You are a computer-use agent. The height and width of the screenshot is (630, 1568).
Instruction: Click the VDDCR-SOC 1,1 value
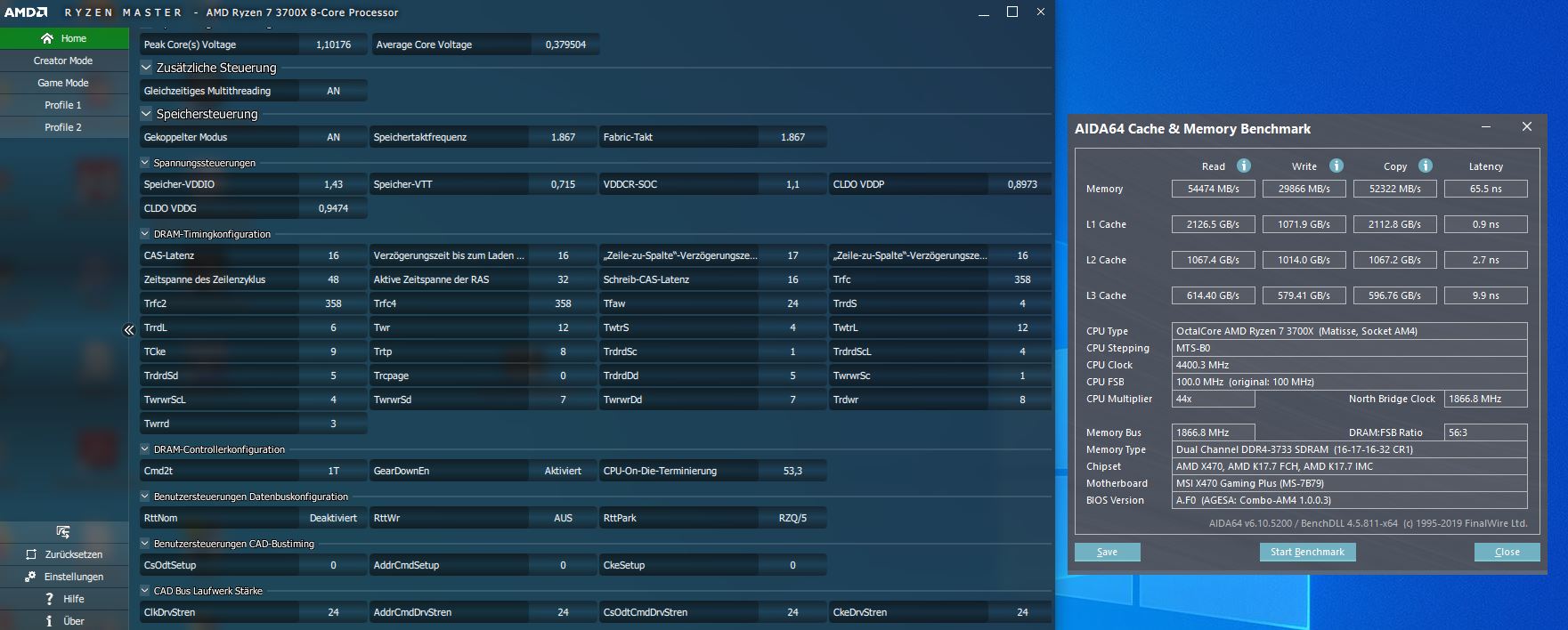tap(792, 184)
